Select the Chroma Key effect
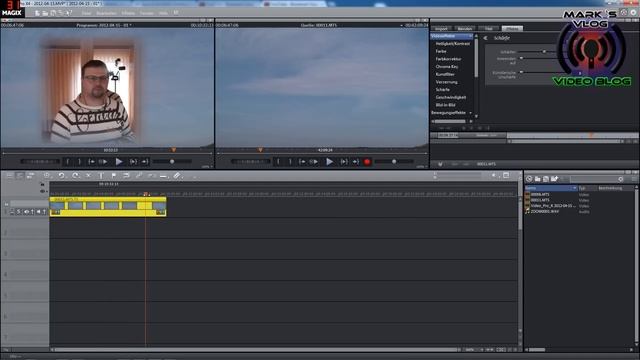The width and height of the screenshot is (640, 360). 447,67
